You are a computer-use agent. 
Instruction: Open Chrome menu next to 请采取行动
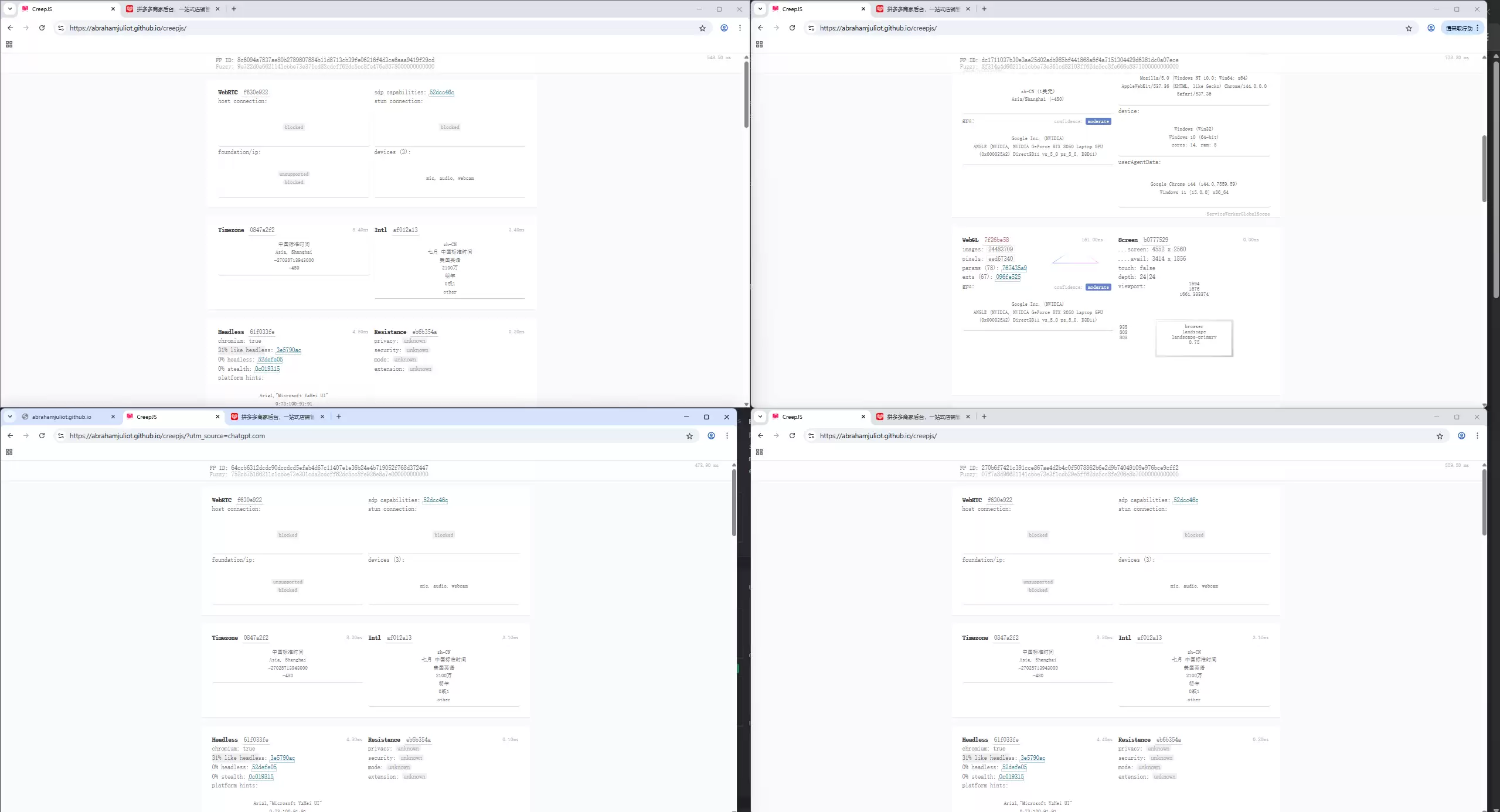pyautogui.click(x=1478, y=28)
